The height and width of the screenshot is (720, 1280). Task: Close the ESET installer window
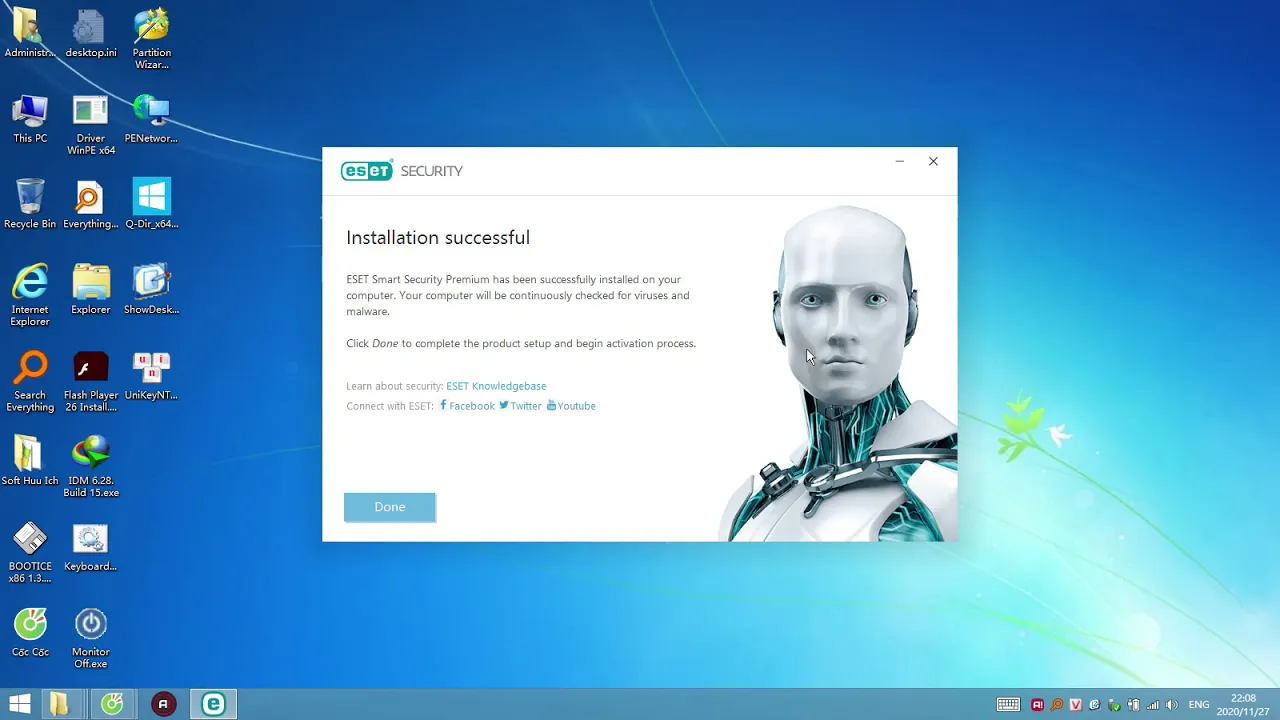pyautogui.click(x=933, y=161)
